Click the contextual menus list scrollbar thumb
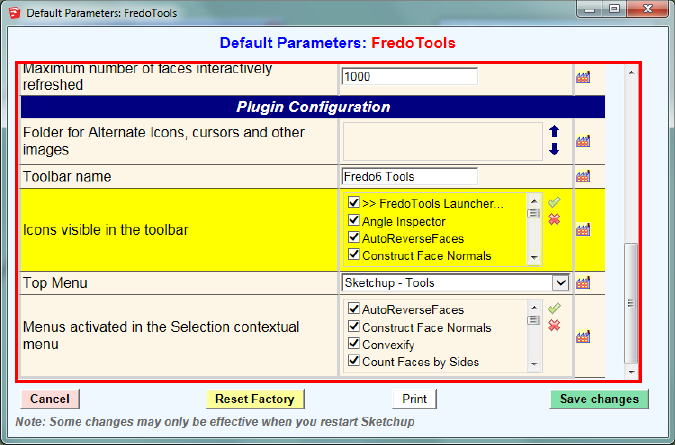The height and width of the screenshot is (445, 675). pos(534,320)
